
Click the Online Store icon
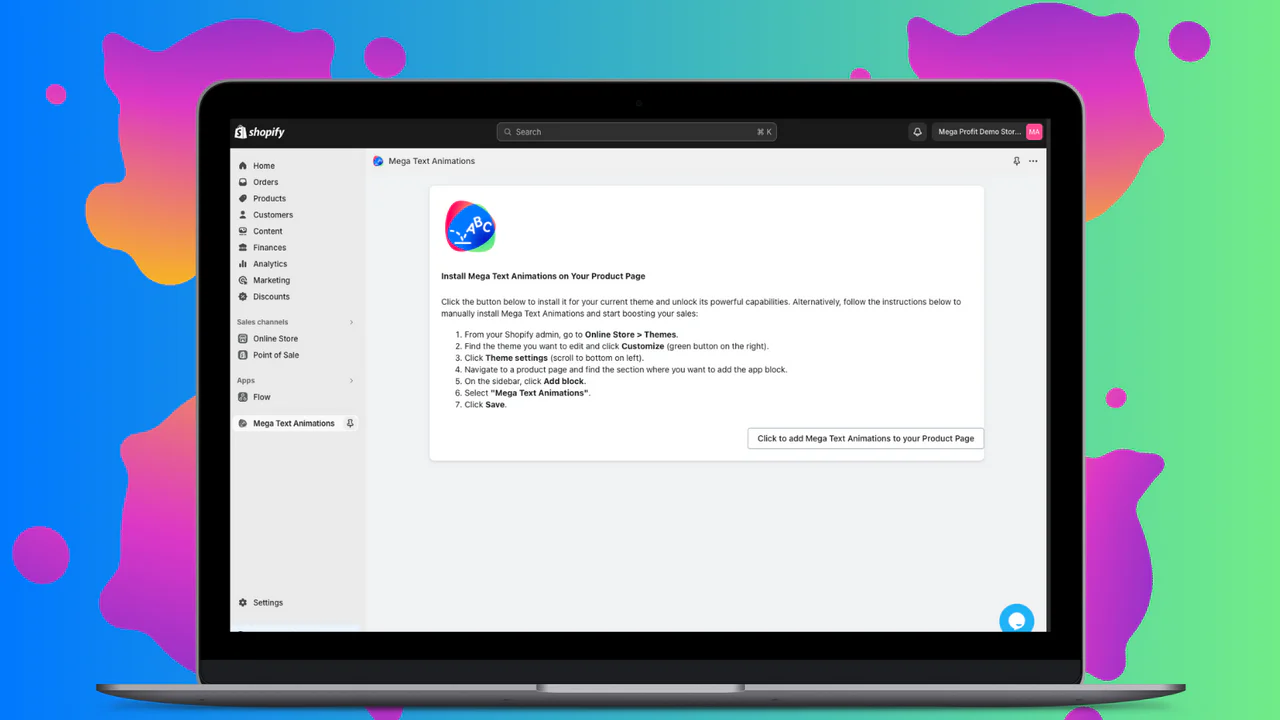243,339
